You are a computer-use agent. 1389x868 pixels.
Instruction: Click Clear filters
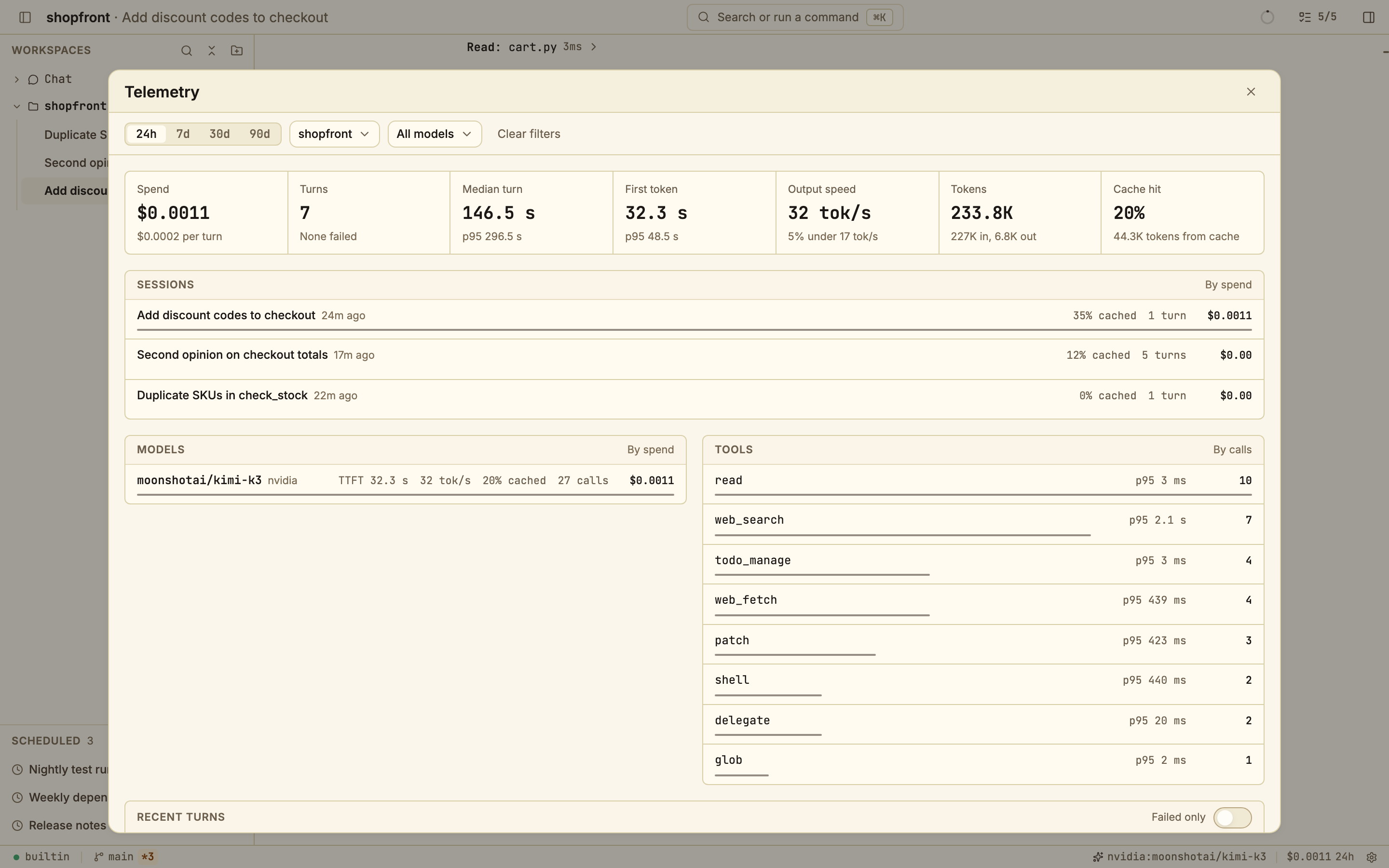pos(529,134)
